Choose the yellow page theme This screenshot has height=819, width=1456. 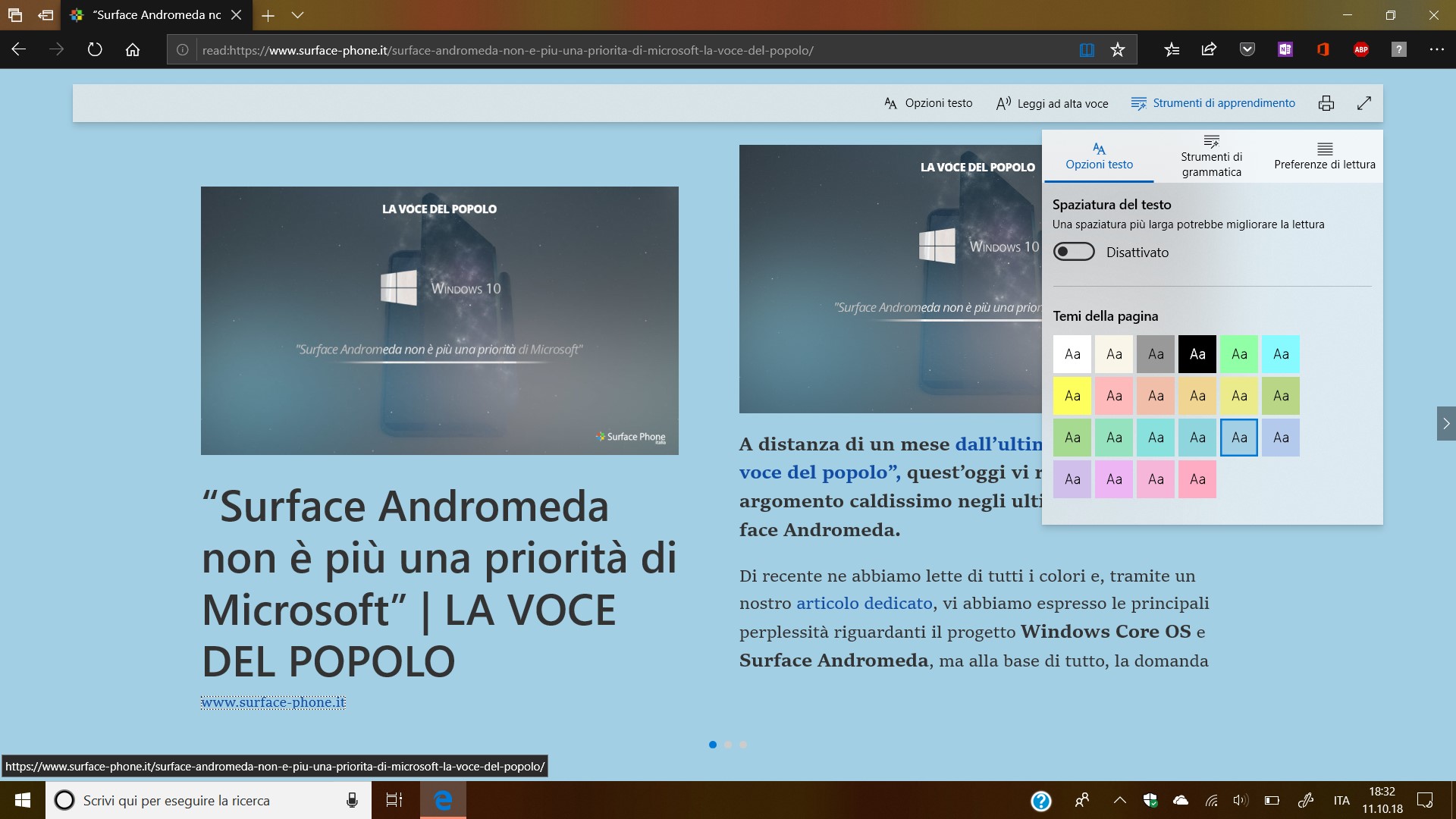(1072, 396)
